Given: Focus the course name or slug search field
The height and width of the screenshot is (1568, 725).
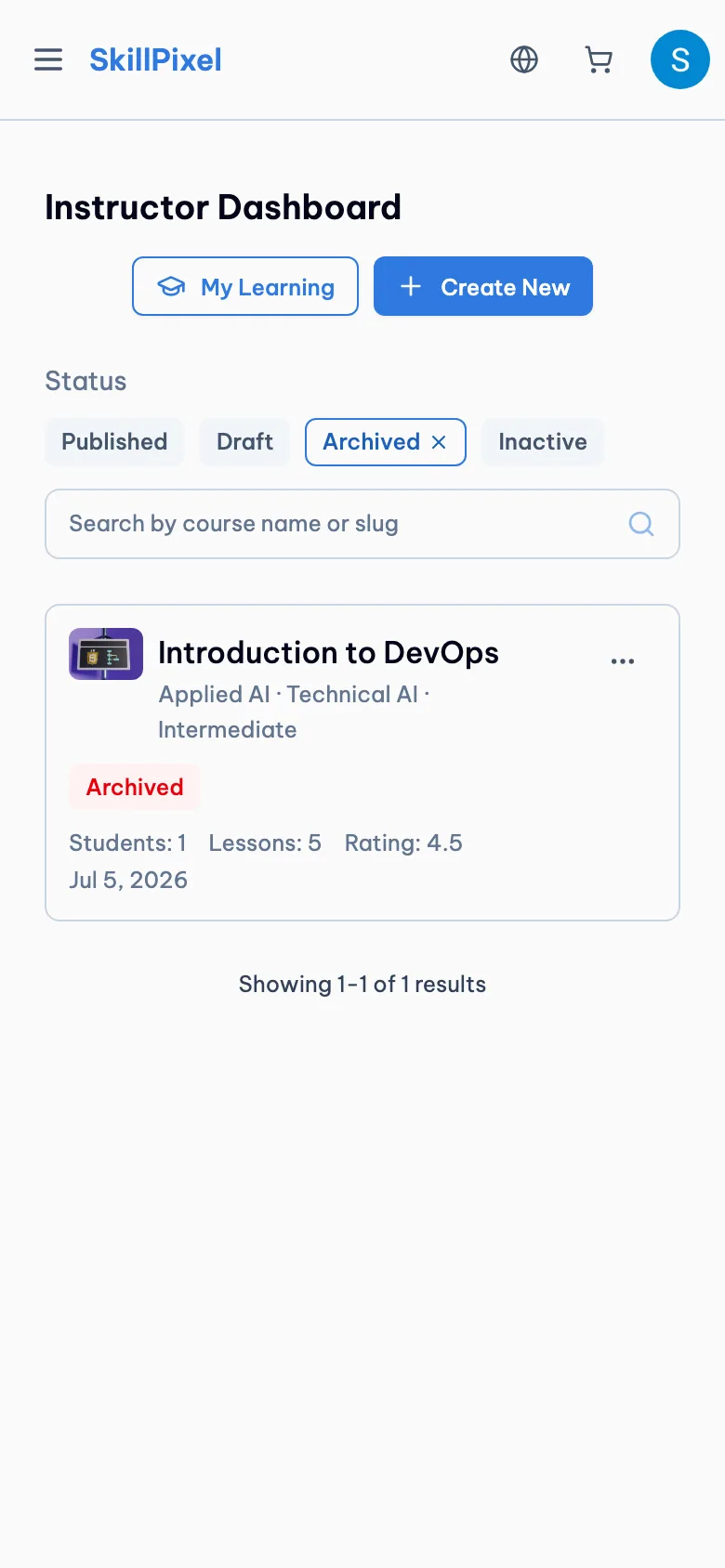Looking at the screenshot, I should click(x=362, y=524).
